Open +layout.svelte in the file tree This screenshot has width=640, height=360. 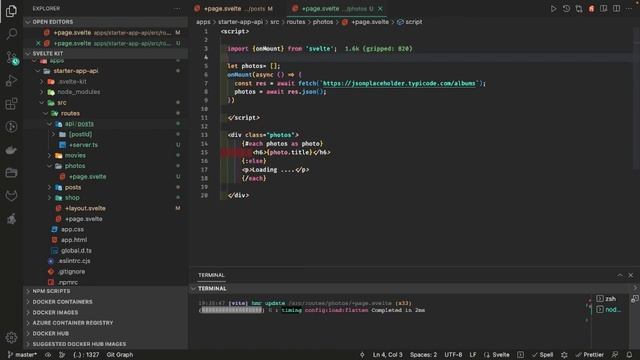(85, 208)
